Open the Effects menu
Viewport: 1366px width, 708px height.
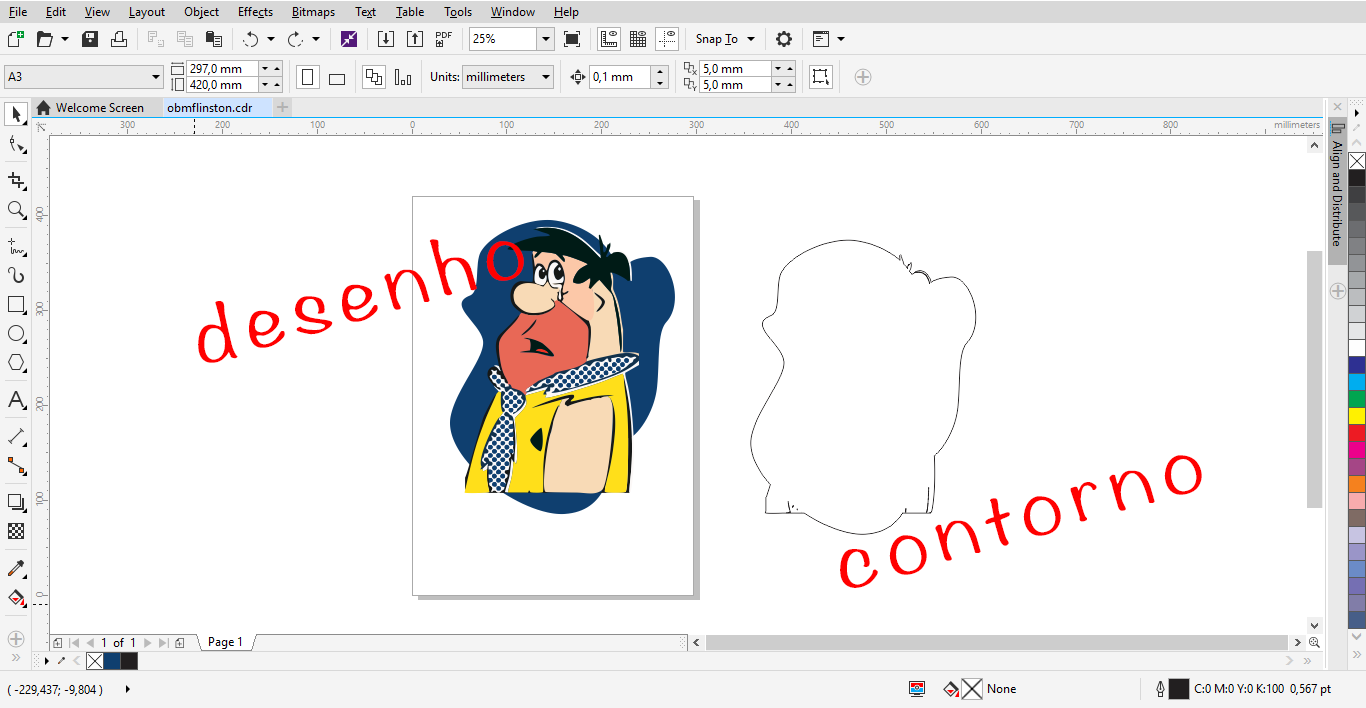tap(255, 12)
